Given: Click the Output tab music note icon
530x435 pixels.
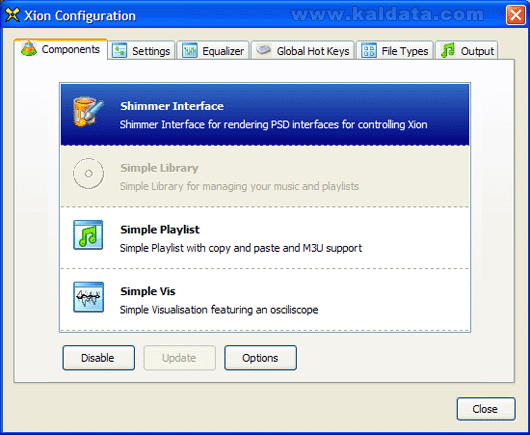Looking at the screenshot, I should [x=448, y=50].
